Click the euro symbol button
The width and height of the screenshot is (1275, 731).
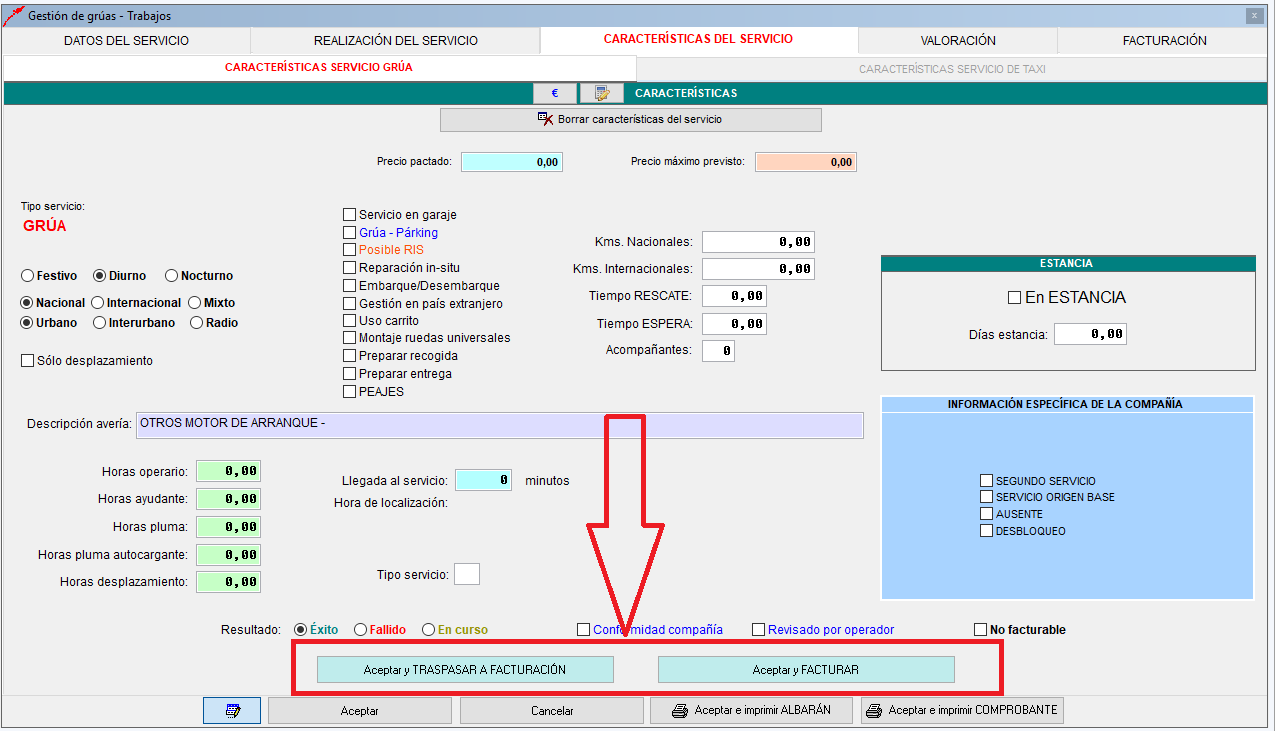tap(554, 93)
